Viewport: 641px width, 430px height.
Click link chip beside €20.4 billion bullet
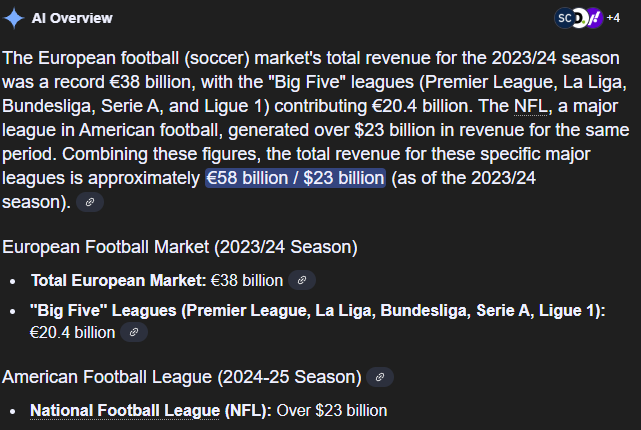tap(134, 332)
